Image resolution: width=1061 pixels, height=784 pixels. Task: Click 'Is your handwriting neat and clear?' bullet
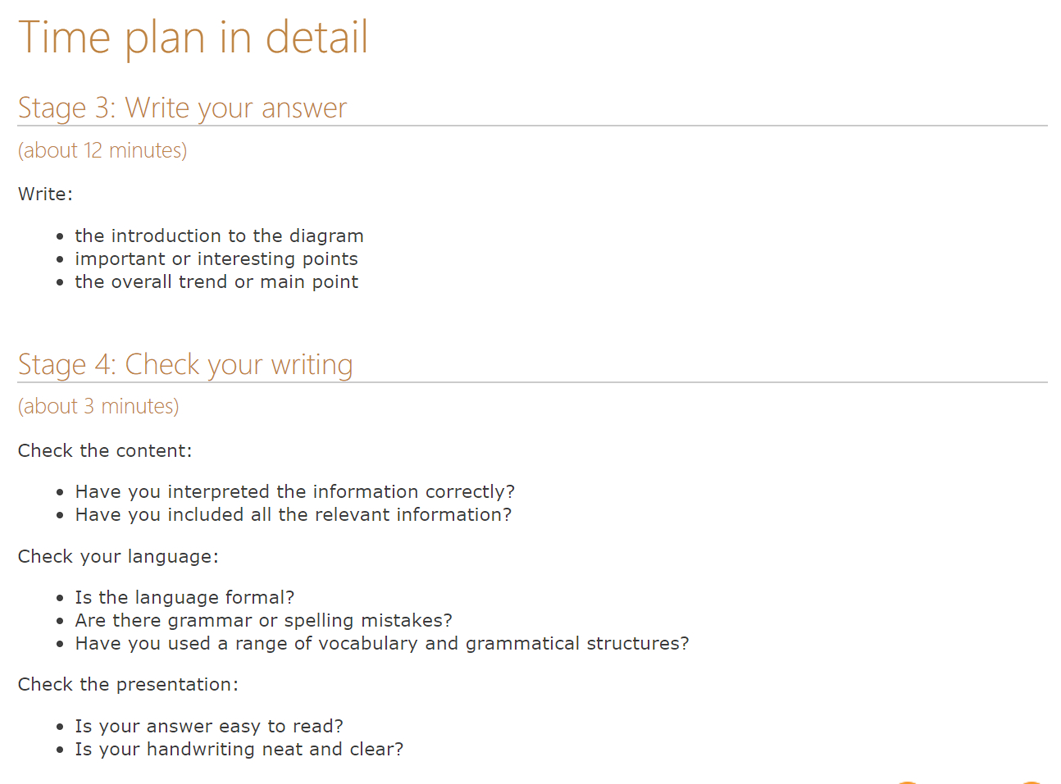coord(239,750)
